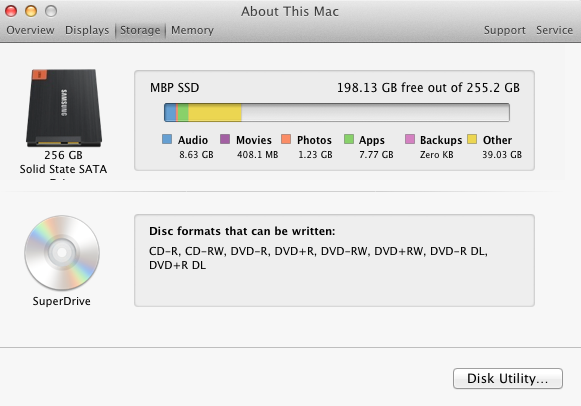581x406 pixels.
Task: Click the MBP SSD volume name
Action: (x=175, y=88)
